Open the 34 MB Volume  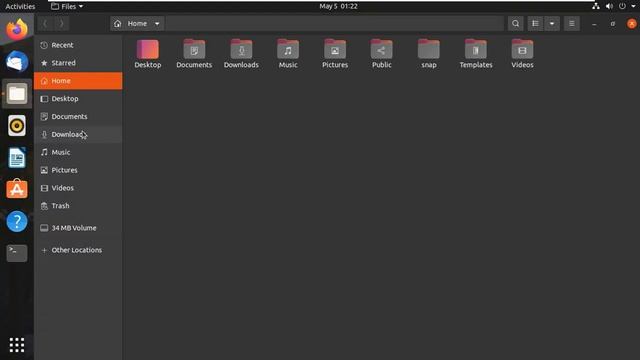(x=78, y=228)
